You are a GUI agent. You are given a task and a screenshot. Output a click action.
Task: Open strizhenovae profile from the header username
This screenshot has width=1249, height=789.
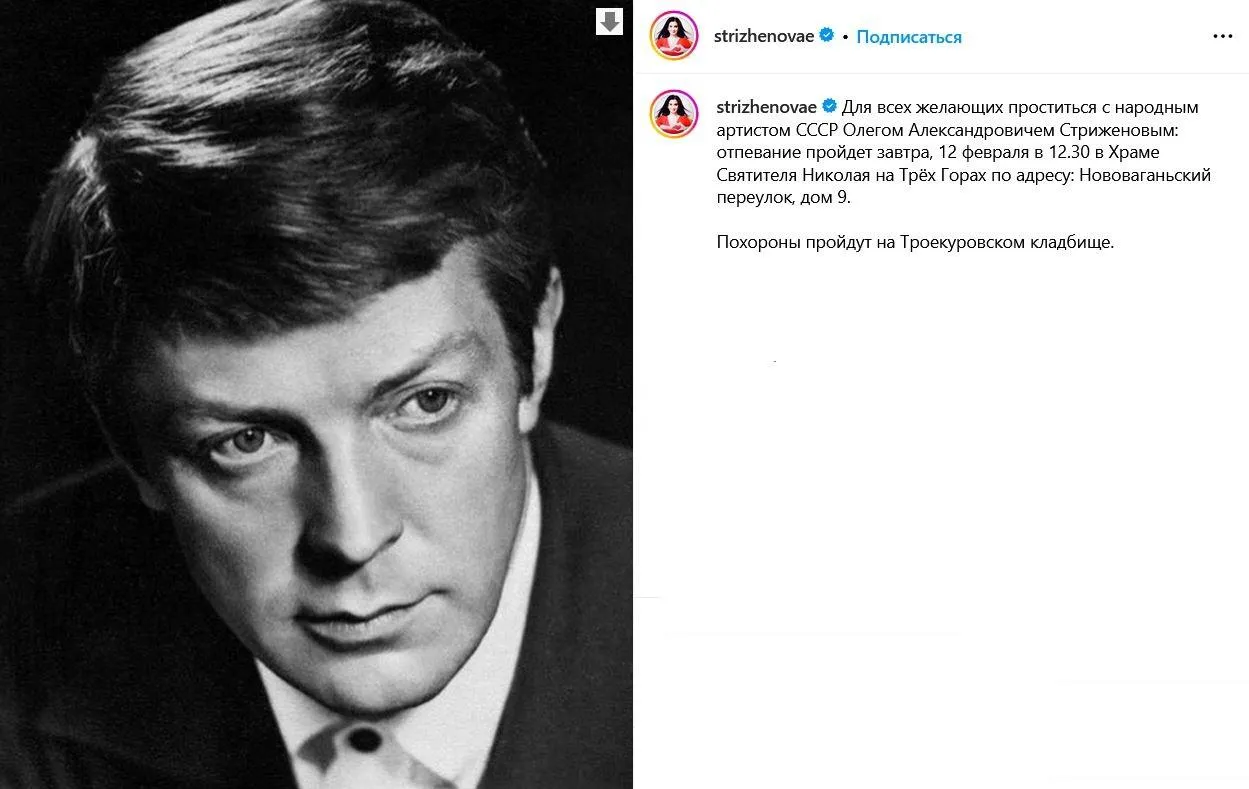point(765,36)
